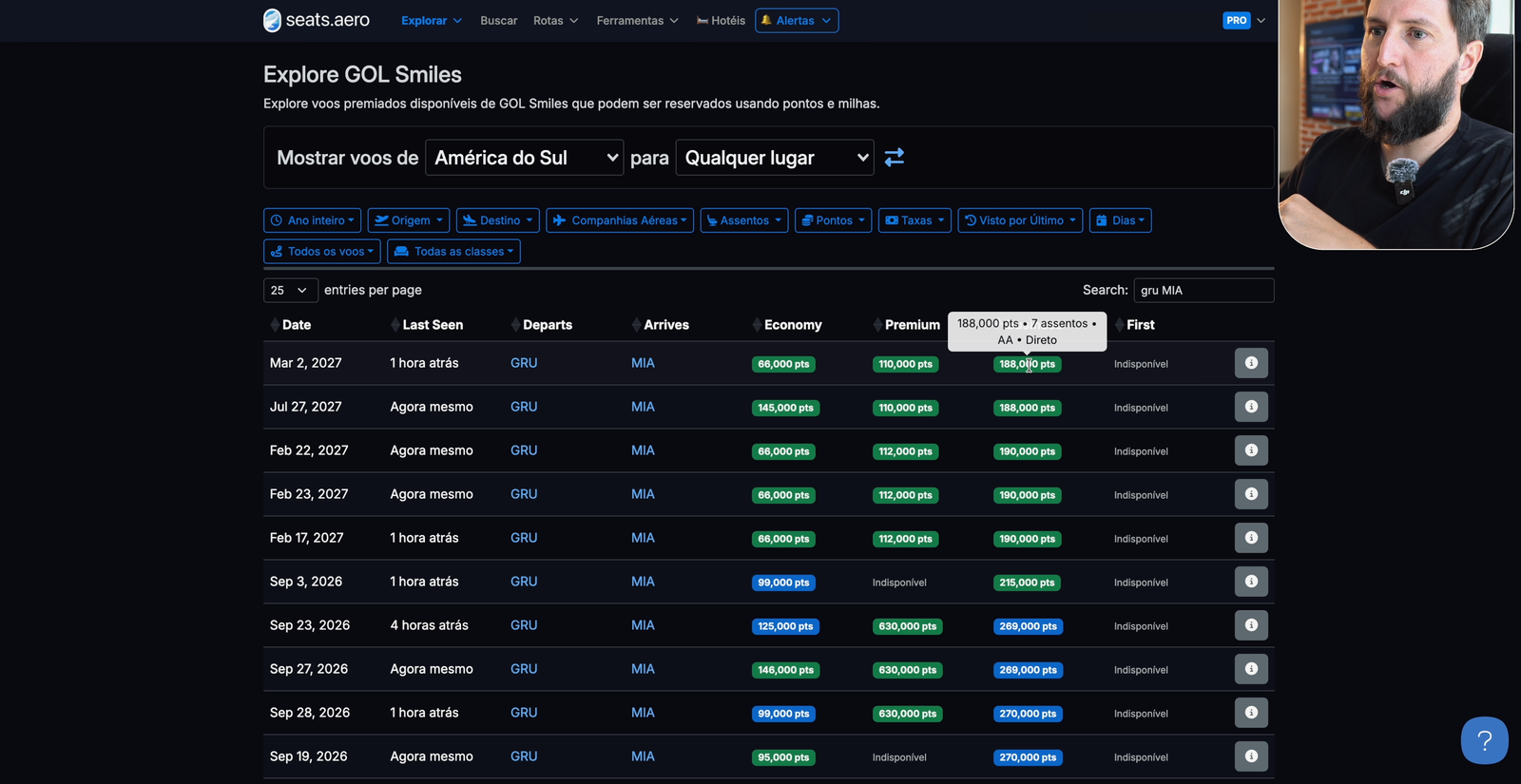
Task: Open info for Sep 19, 2026 flight
Action: coord(1251,756)
